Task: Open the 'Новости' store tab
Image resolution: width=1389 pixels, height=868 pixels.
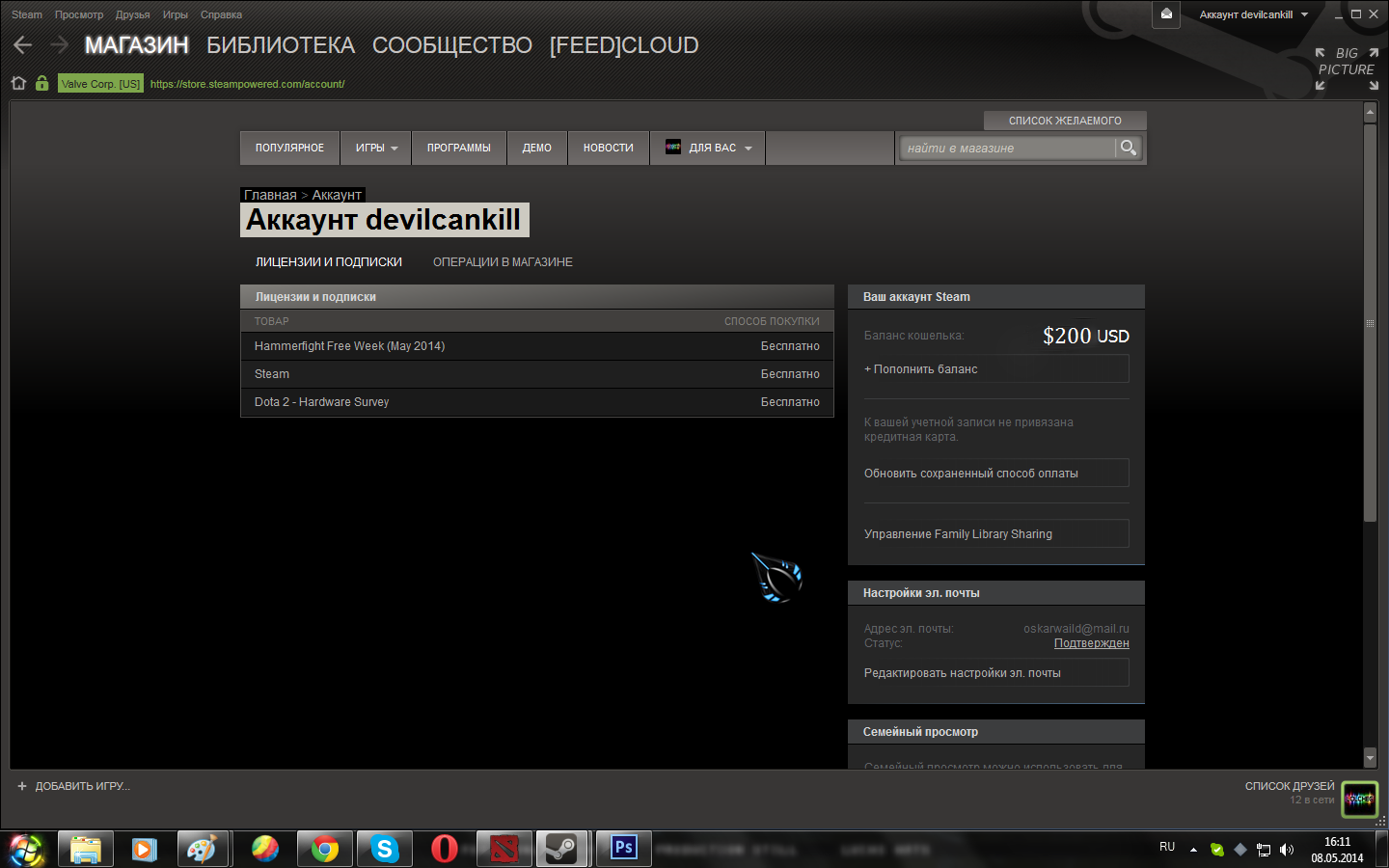Action: (609, 148)
